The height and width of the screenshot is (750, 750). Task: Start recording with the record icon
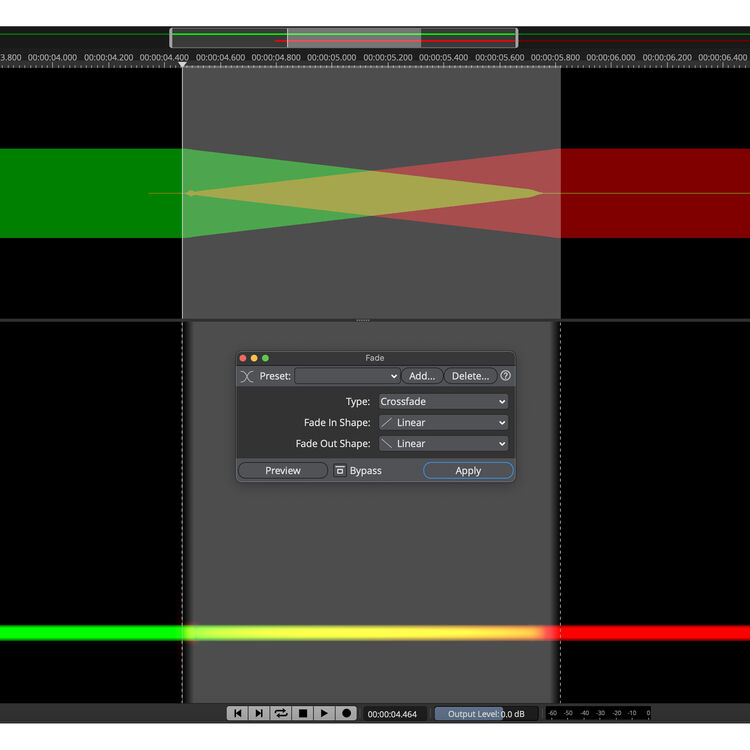(346, 713)
